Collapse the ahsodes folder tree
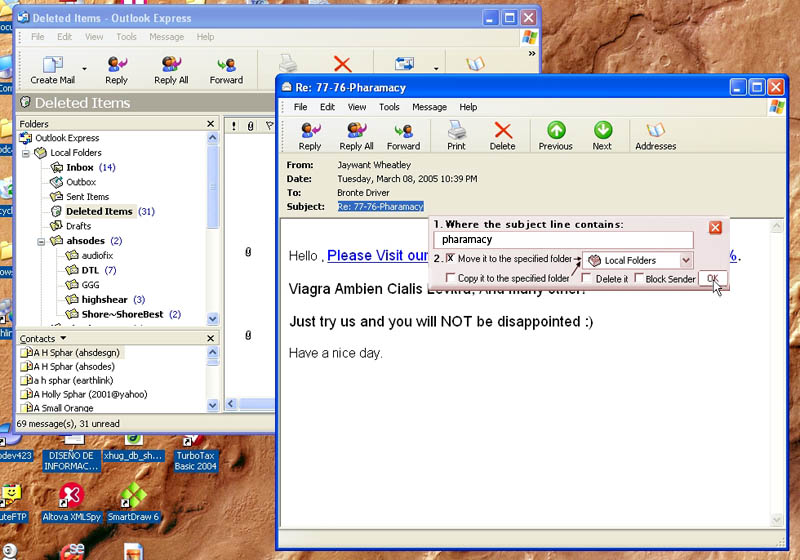 [41, 241]
